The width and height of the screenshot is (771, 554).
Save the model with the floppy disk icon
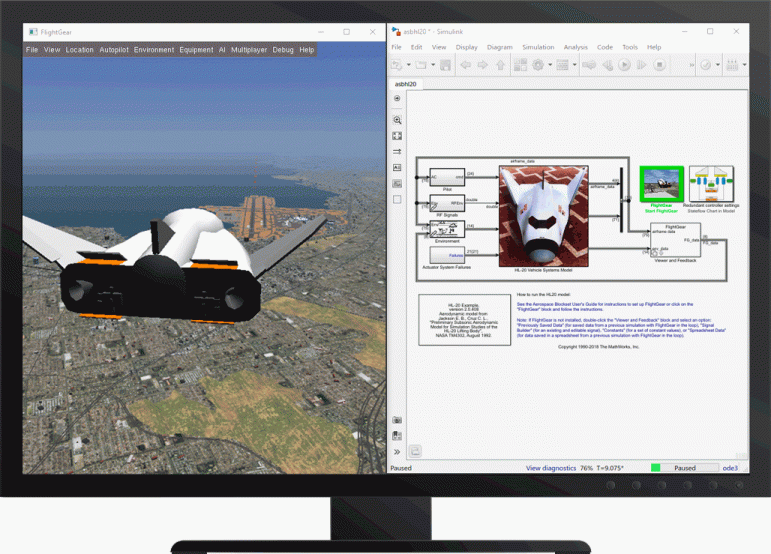pos(445,65)
